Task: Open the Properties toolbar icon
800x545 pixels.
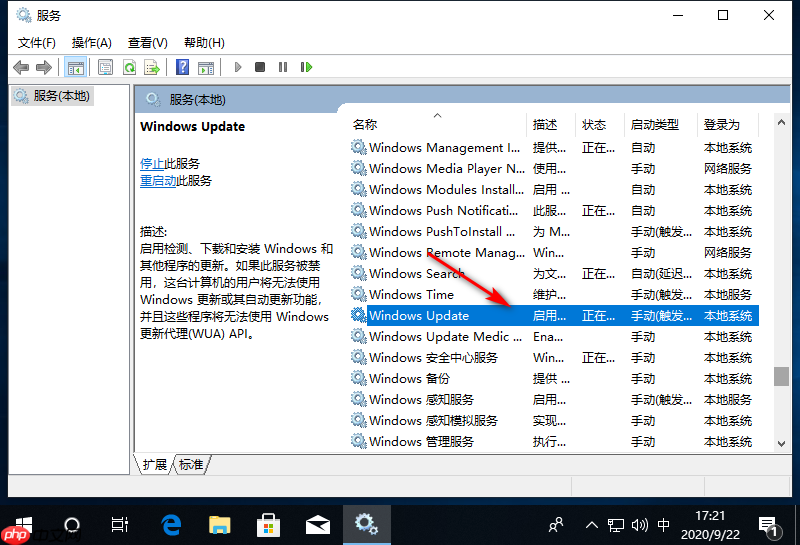Action: tap(106, 67)
